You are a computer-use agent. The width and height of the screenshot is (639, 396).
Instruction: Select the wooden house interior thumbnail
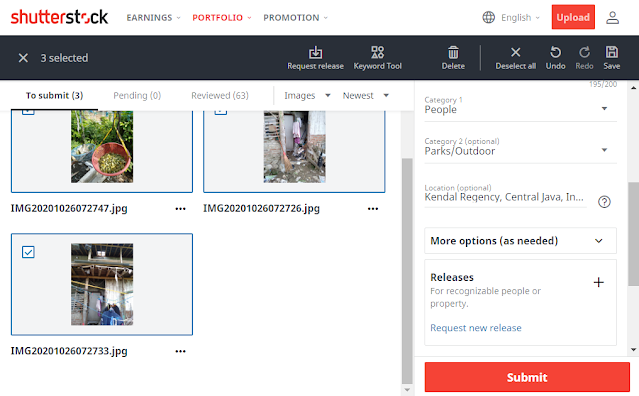(102, 284)
